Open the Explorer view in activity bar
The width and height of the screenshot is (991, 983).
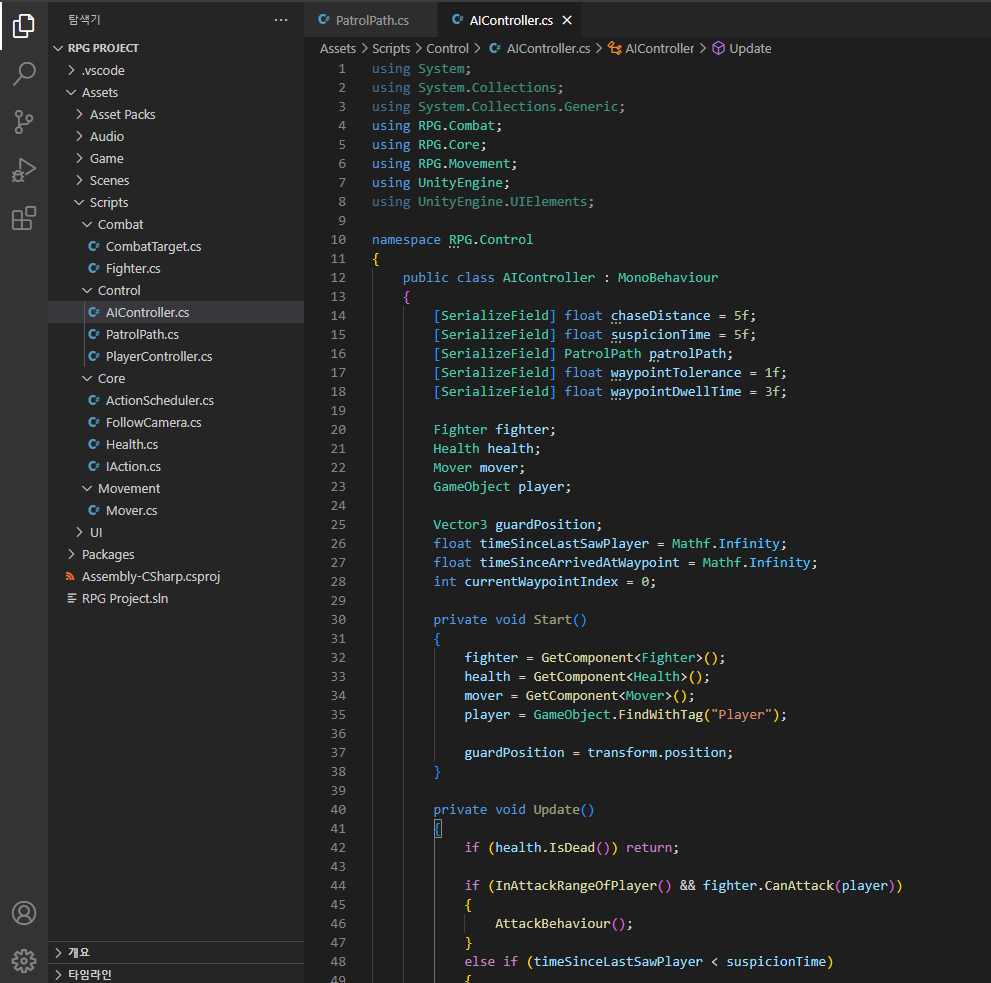click(x=24, y=26)
